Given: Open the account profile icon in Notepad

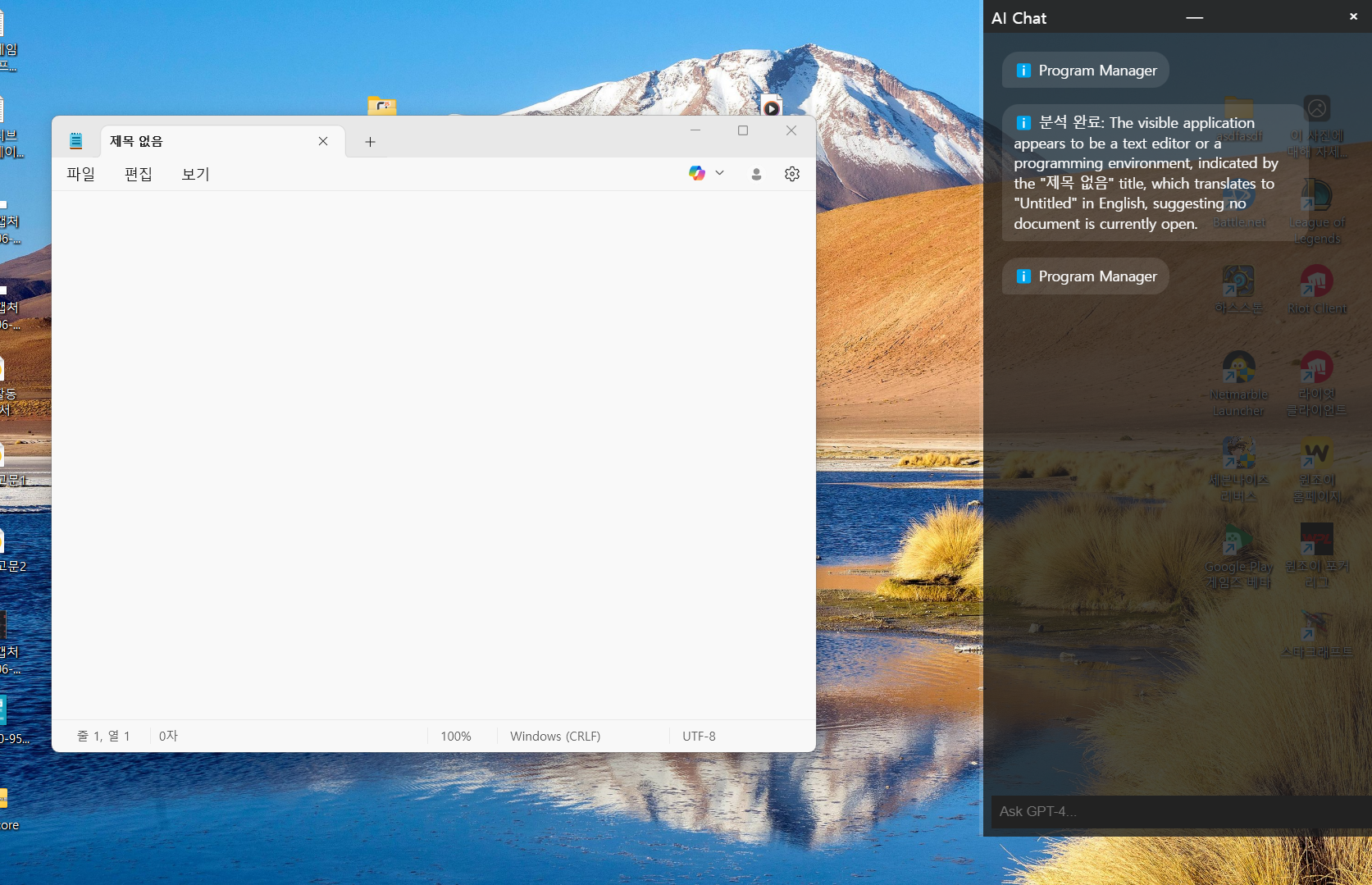Looking at the screenshot, I should click(x=756, y=174).
